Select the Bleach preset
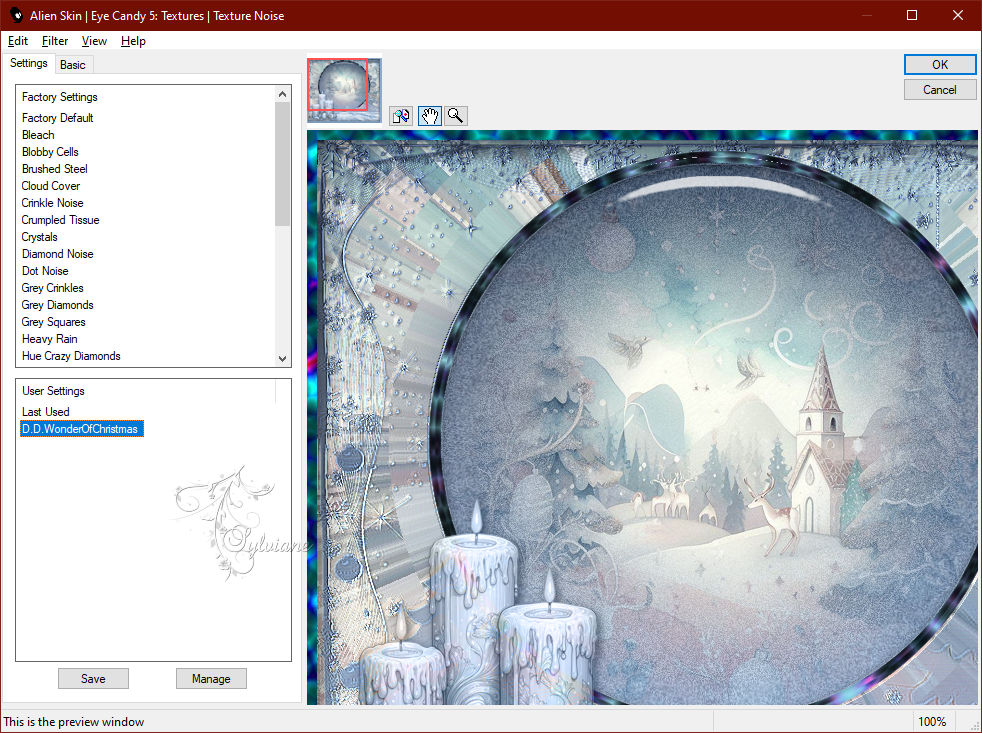 click(x=38, y=135)
